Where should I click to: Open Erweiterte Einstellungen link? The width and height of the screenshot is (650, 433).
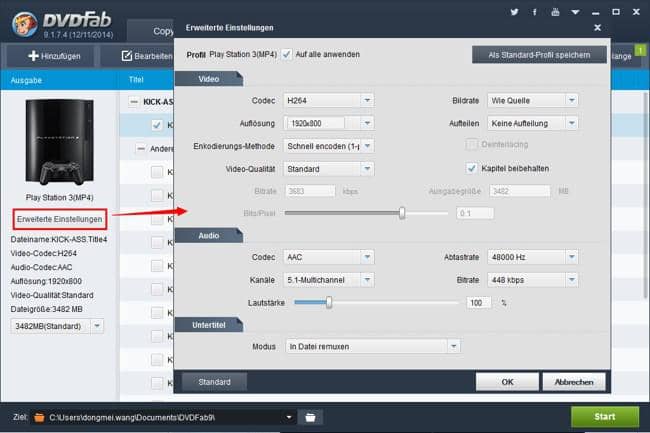point(60,219)
